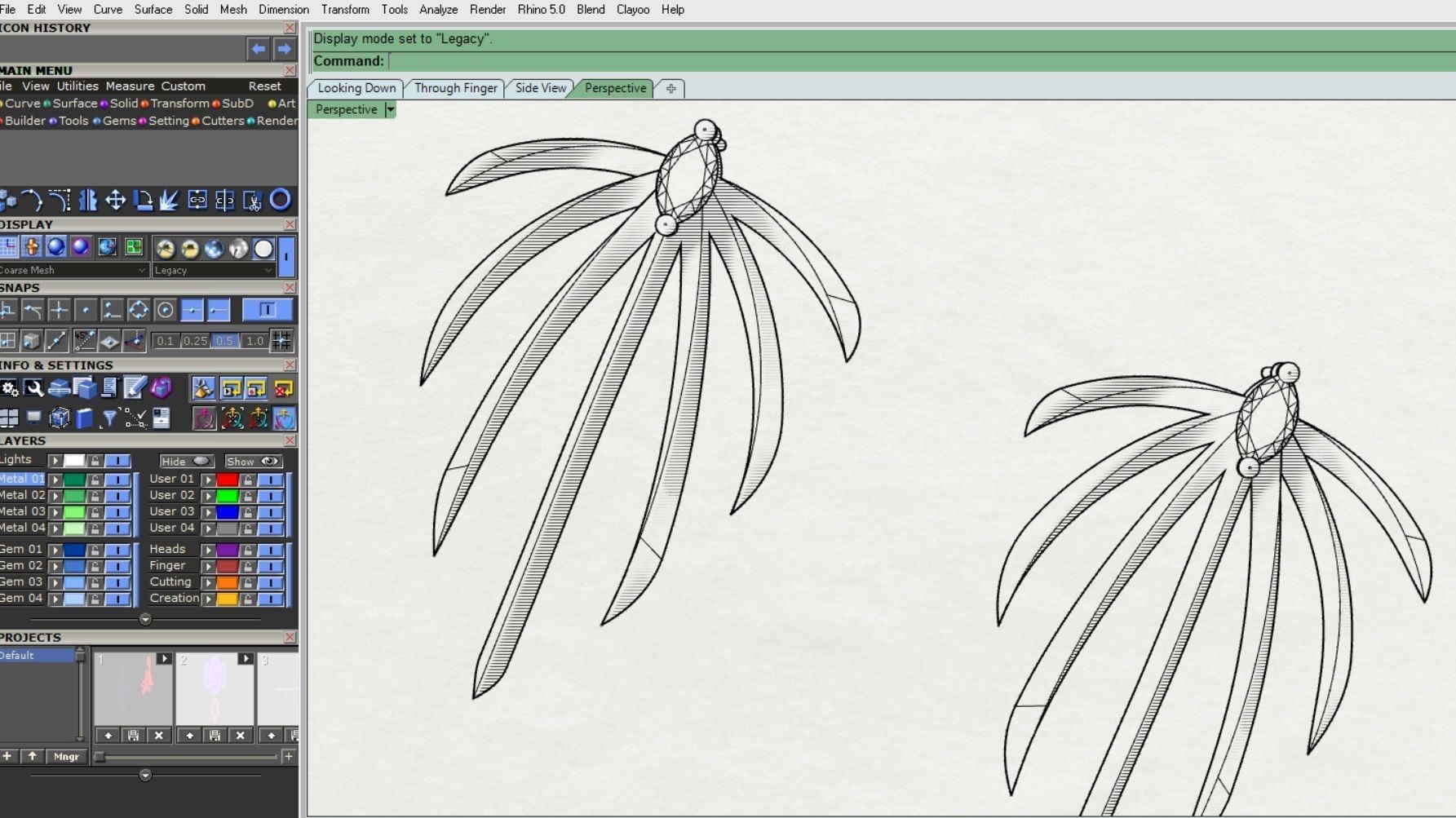The height and width of the screenshot is (818, 1456).
Task: Switch to the Through Finger viewport tab
Action: tap(455, 88)
